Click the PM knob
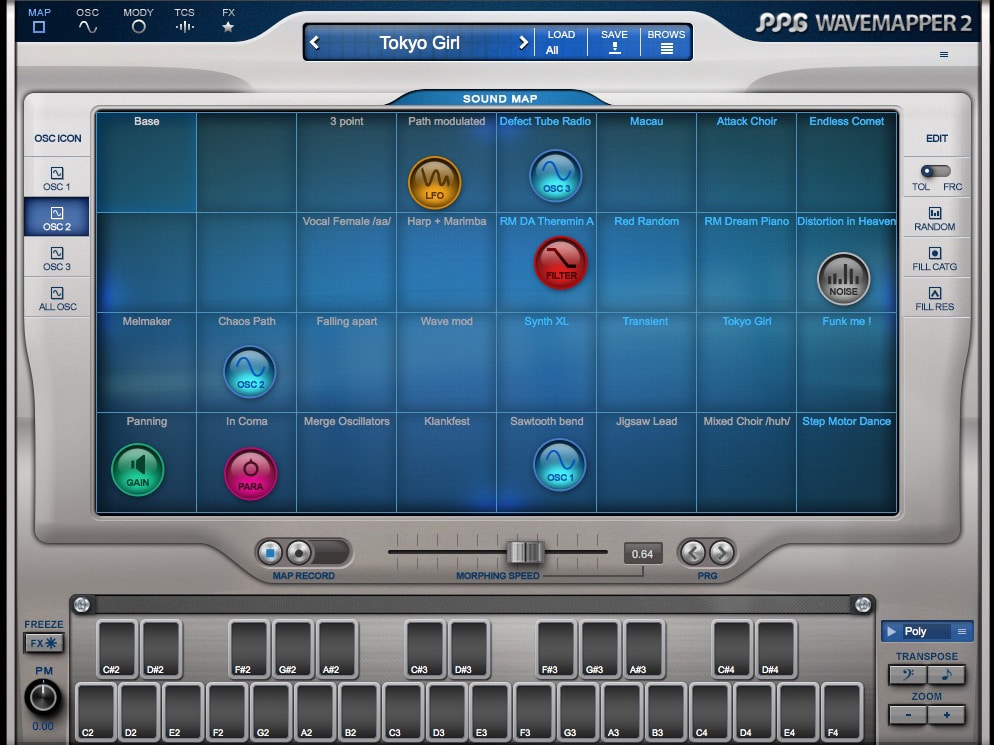The image size is (994, 745). pos(42,697)
